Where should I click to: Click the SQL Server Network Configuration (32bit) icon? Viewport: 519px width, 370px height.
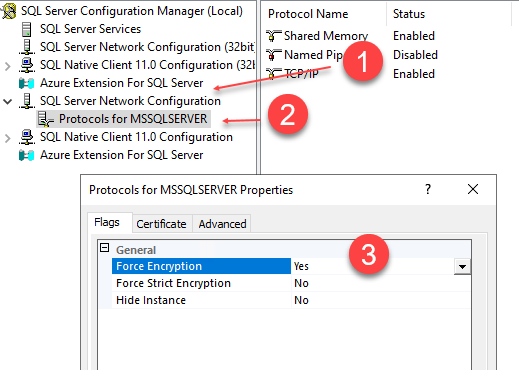(27, 47)
